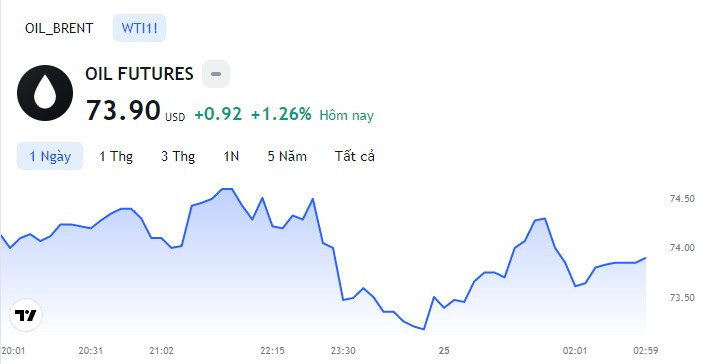Set chart range to 1N
Image resolution: width=706 pixels, height=364 pixels.
tap(231, 156)
